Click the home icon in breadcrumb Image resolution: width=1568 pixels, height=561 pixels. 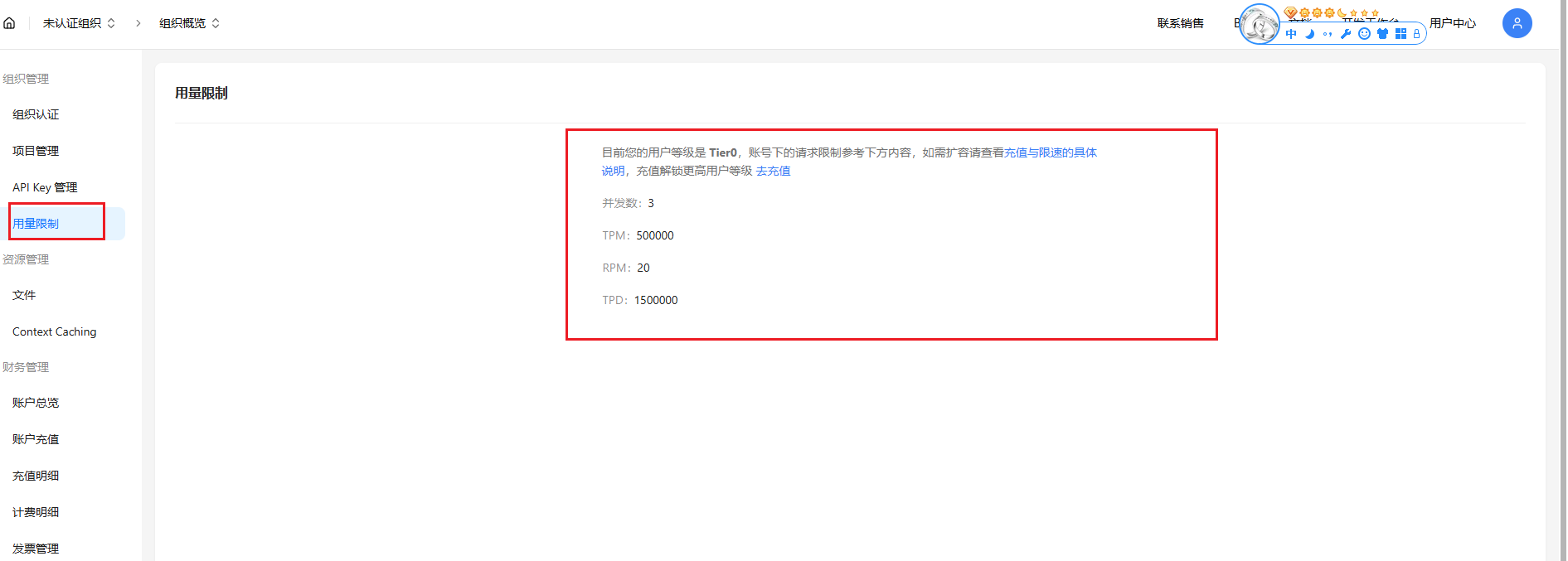(x=9, y=23)
